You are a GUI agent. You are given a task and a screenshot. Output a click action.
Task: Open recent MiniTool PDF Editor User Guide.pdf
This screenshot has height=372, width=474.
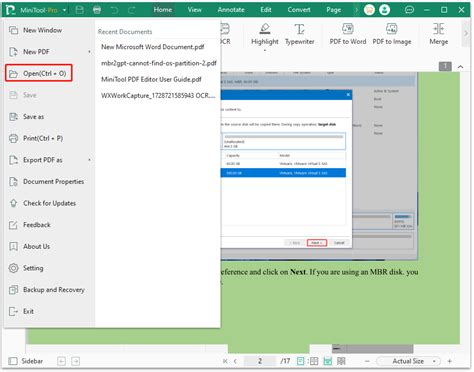pyautogui.click(x=151, y=79)
